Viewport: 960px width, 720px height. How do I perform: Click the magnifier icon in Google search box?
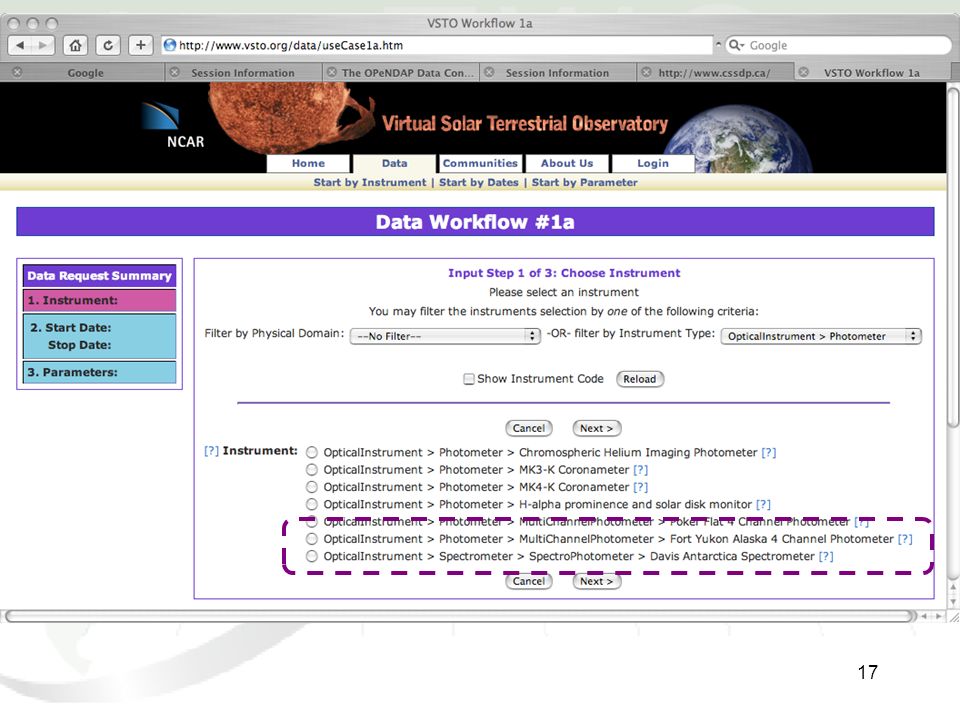click(735, 45)
